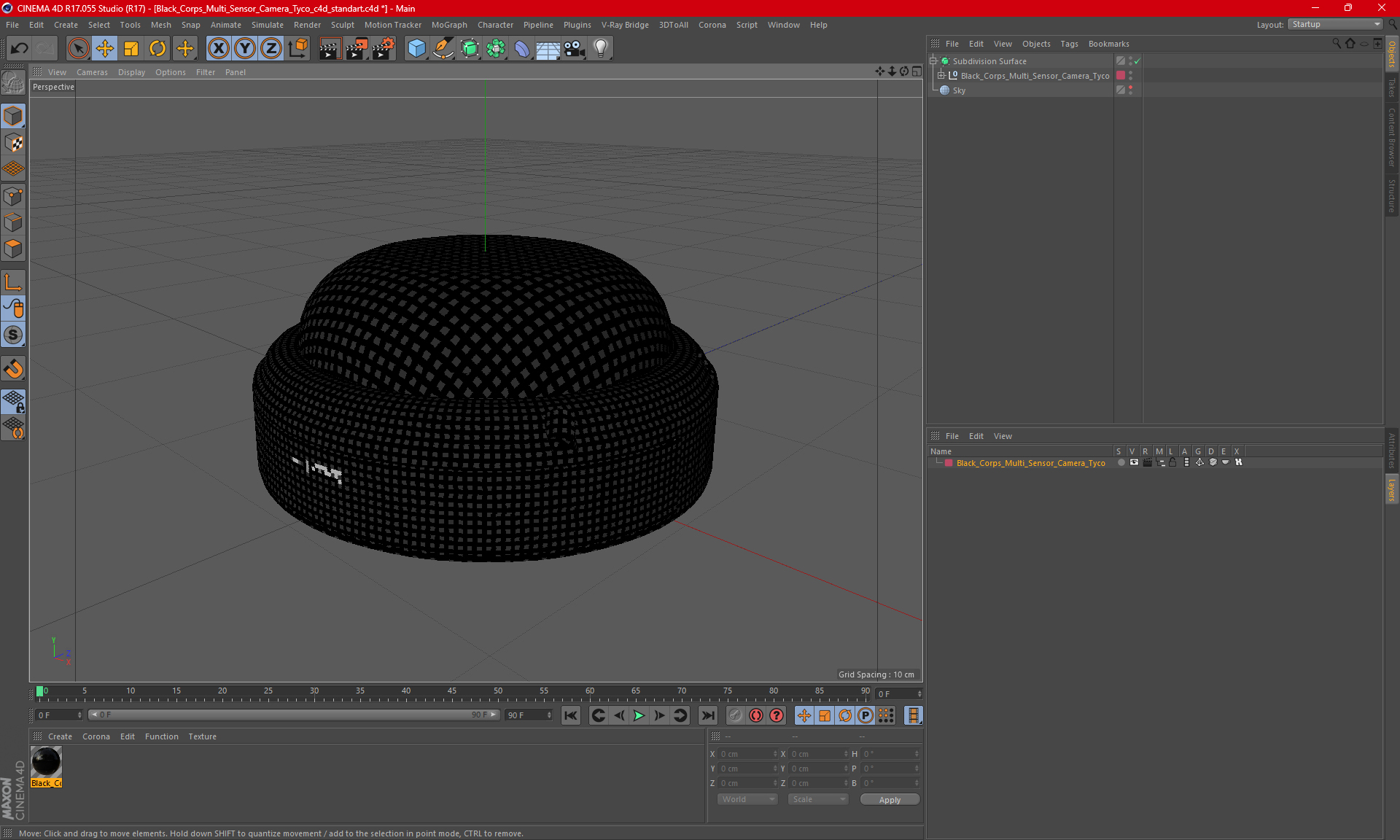1400x840 pixels.
Task: Select the Rotate tool
Action: [157, 49]
